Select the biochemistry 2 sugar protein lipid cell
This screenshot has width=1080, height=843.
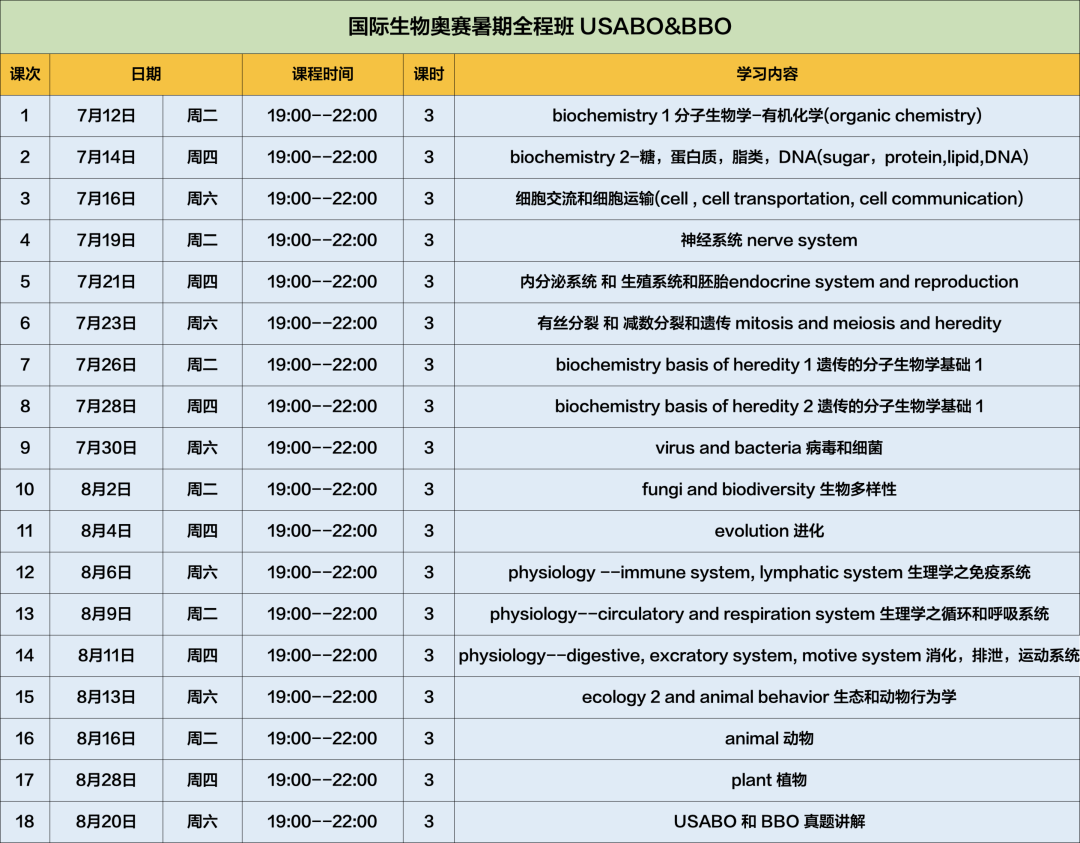click(x=767, y=157)
